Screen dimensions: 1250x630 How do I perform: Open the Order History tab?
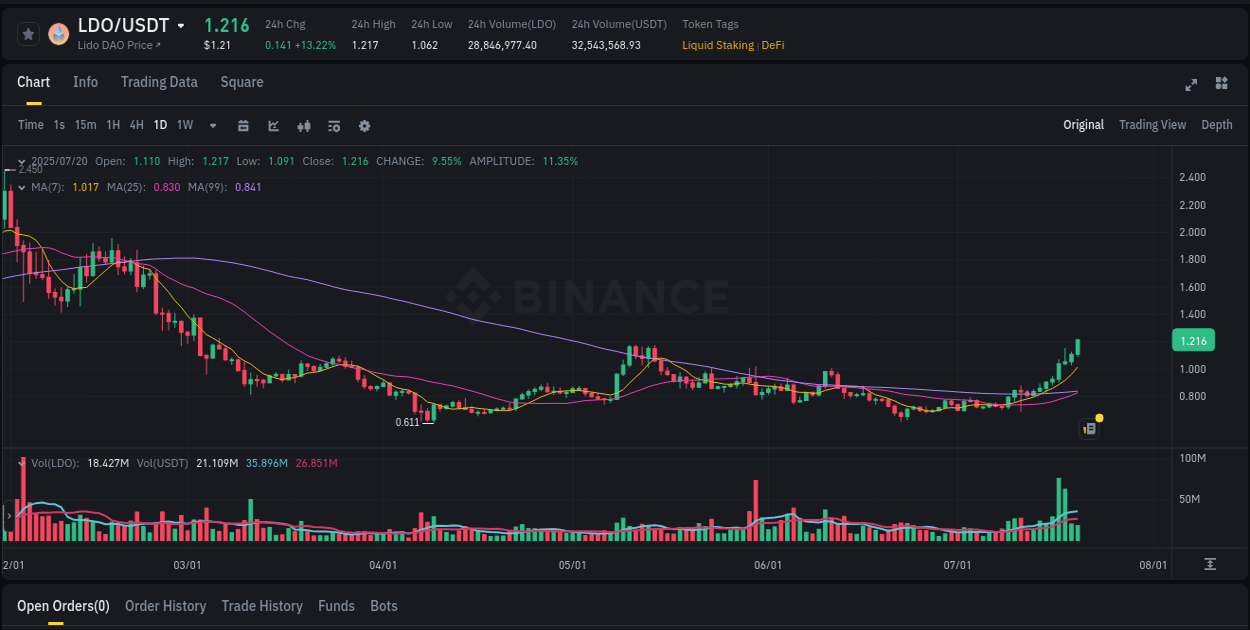coord(166,606)
